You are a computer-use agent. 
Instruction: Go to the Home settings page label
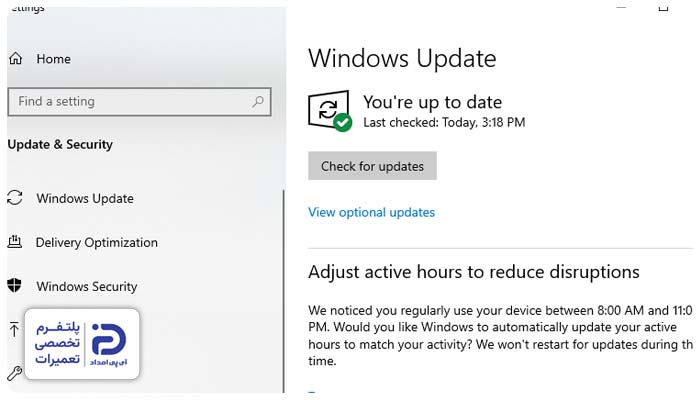click(x=54, y=59)
